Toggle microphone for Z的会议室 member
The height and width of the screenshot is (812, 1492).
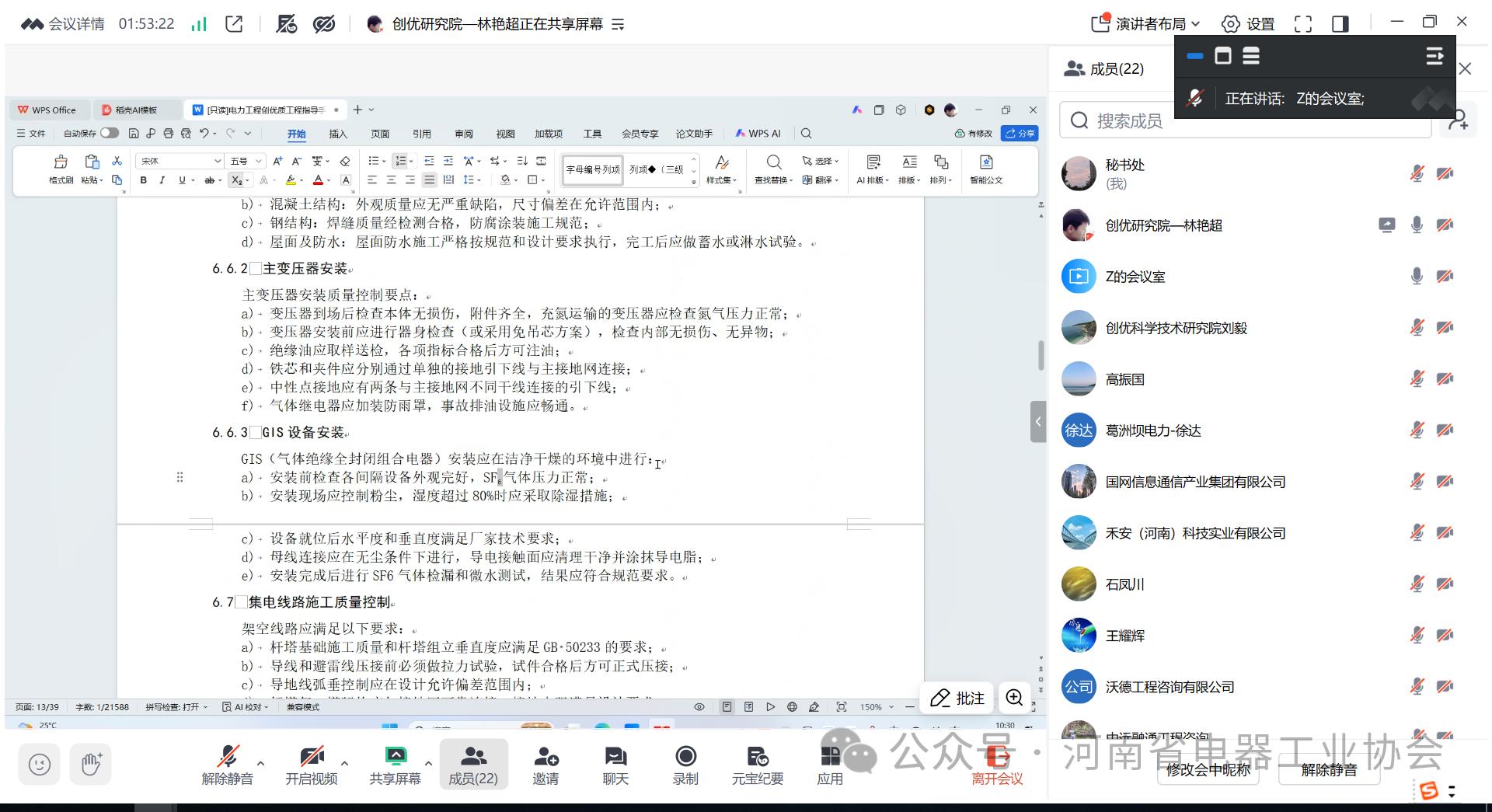1417,276
